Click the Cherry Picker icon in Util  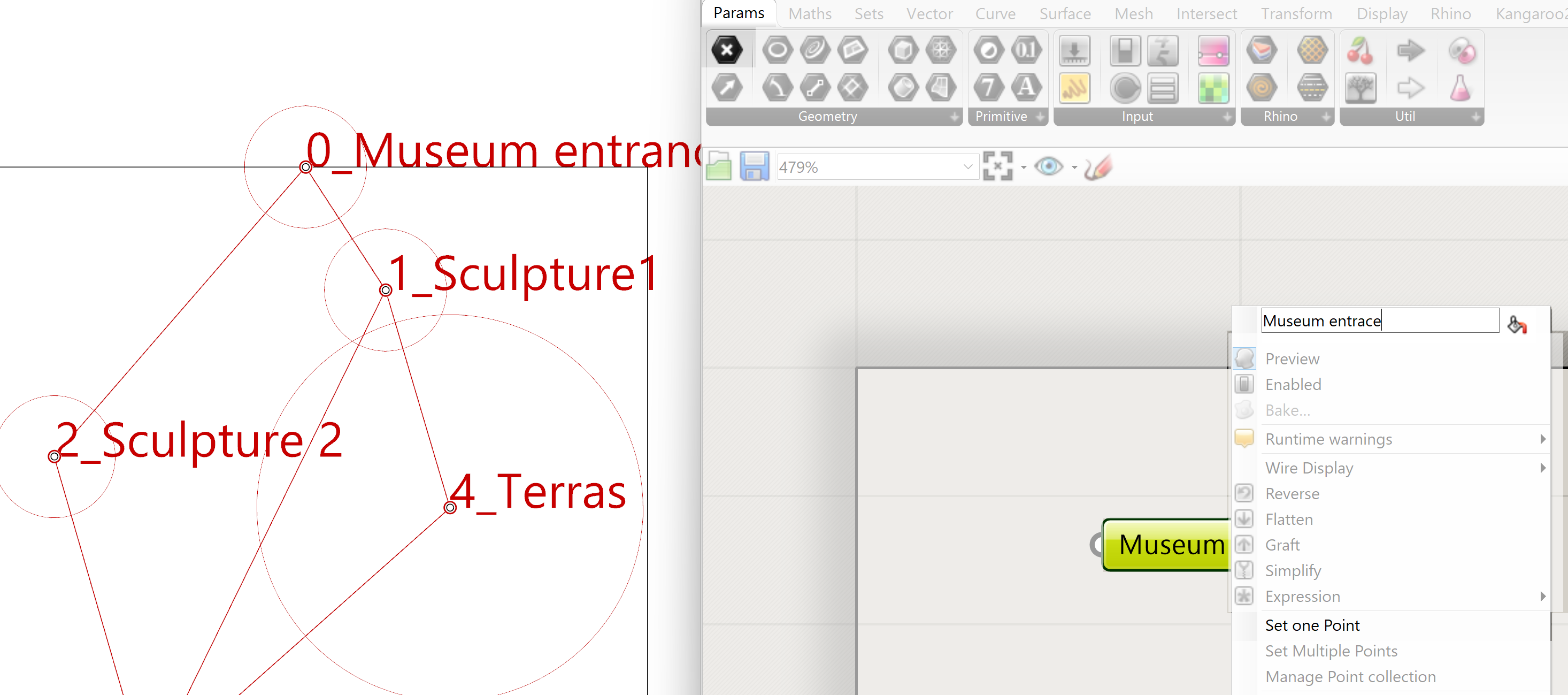coord(1360,50)
